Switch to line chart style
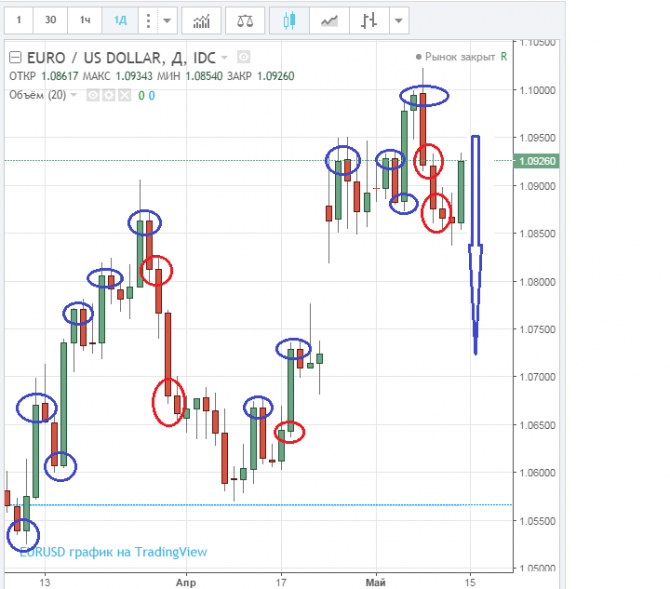Viewport: 670px width, 589px height. click(329, 20)
